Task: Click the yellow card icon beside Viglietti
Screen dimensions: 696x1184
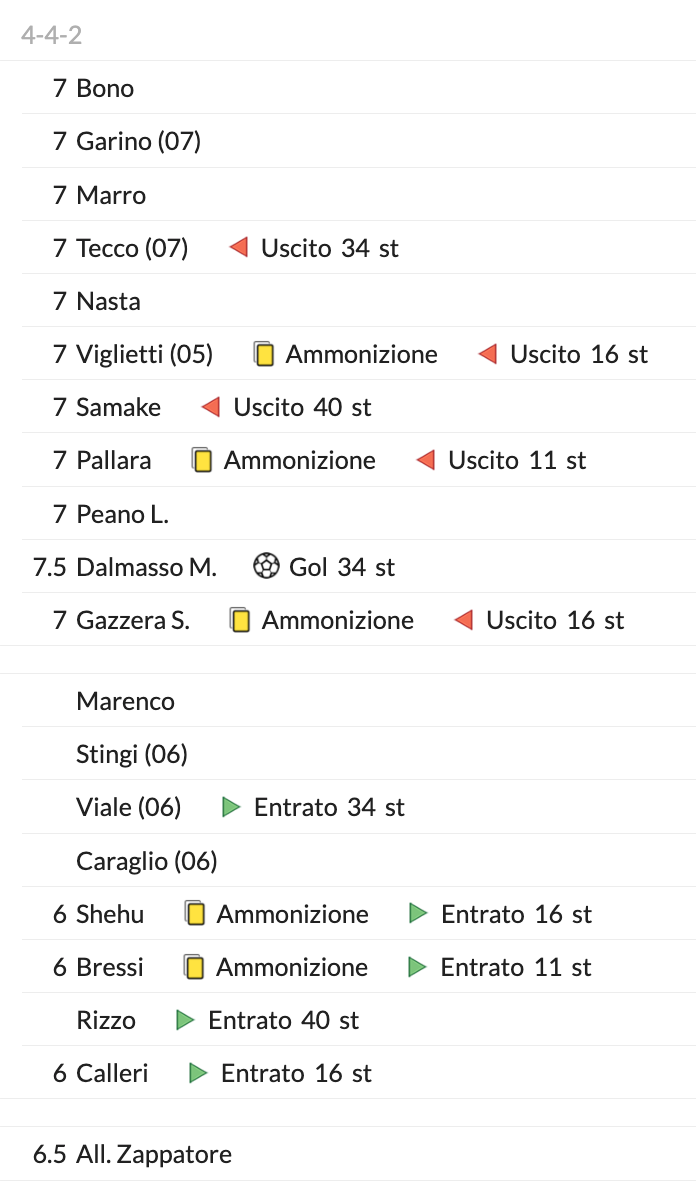Action: pos(264,354)
